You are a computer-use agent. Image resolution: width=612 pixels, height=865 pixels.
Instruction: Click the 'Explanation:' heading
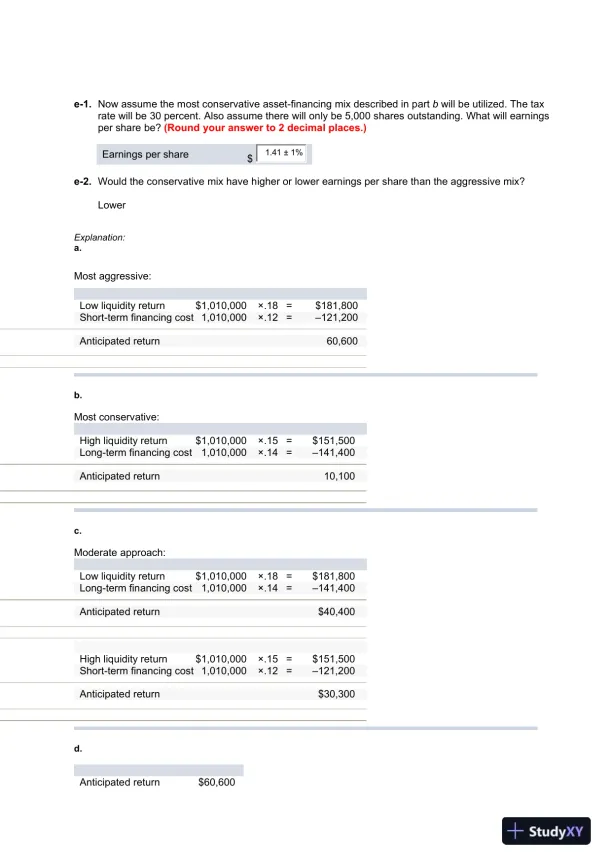[x=100, y=237]
